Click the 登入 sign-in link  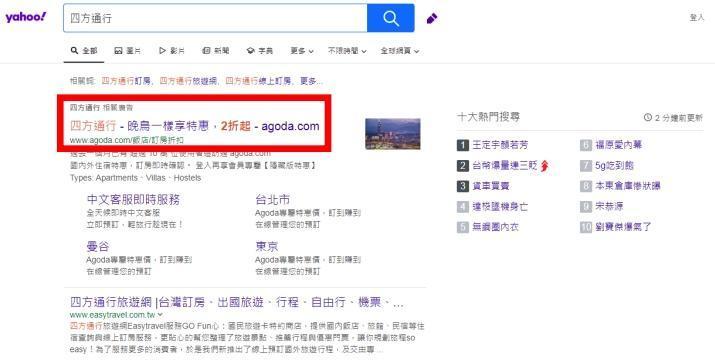[x=697, y=17]
